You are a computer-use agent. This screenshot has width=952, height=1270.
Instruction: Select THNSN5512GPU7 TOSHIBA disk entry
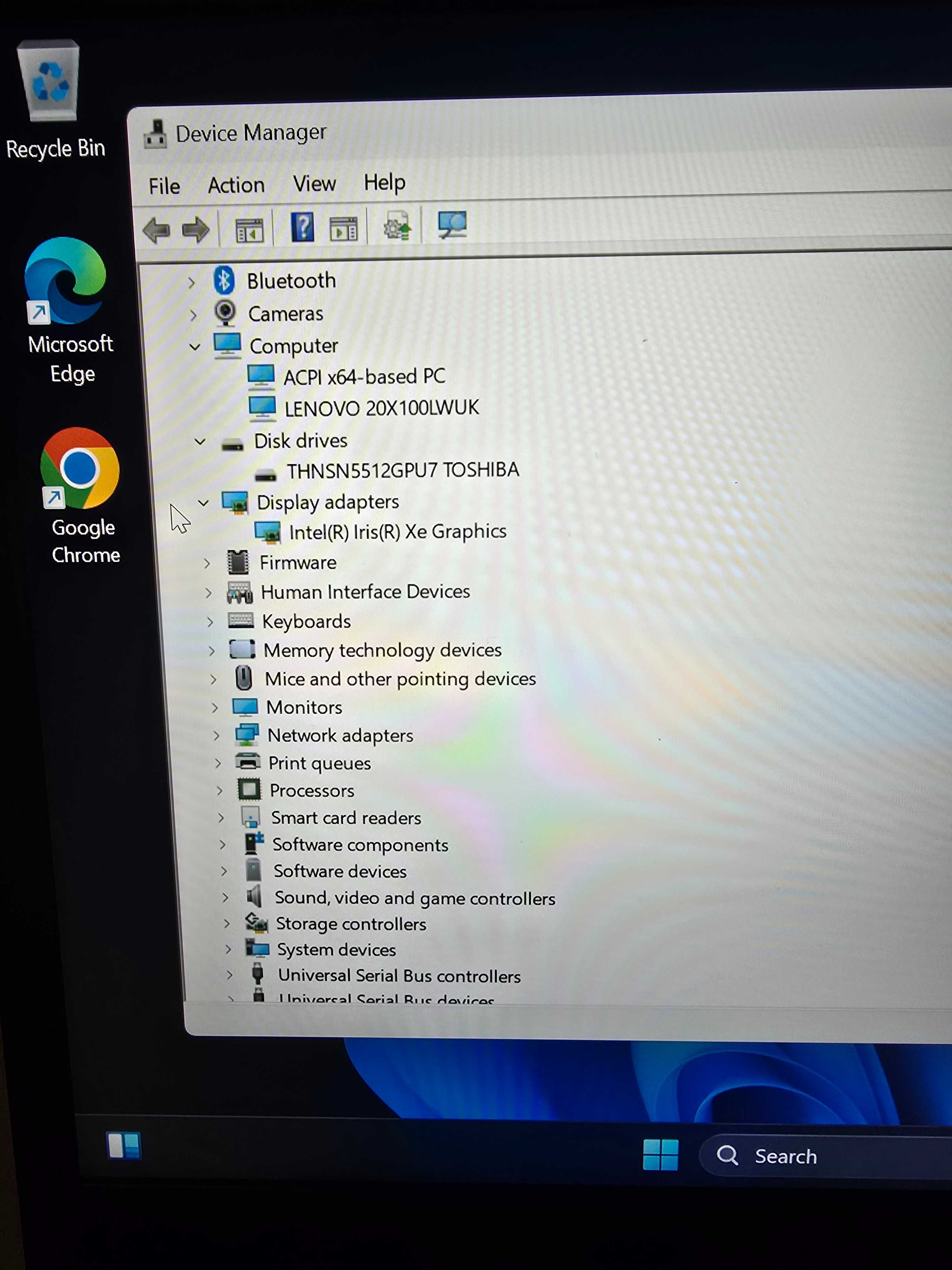[x=403, y=471]
